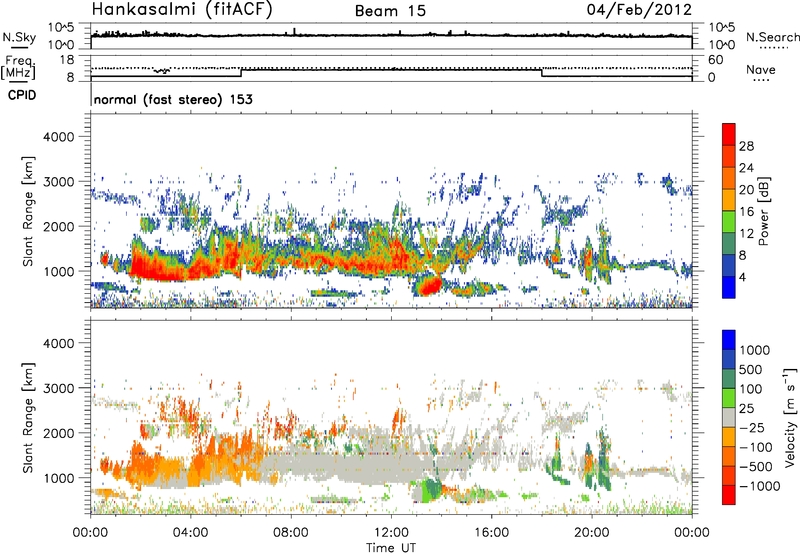Click the 'Beam 15' heading
The image size is (800, 554).
[390, 11]
